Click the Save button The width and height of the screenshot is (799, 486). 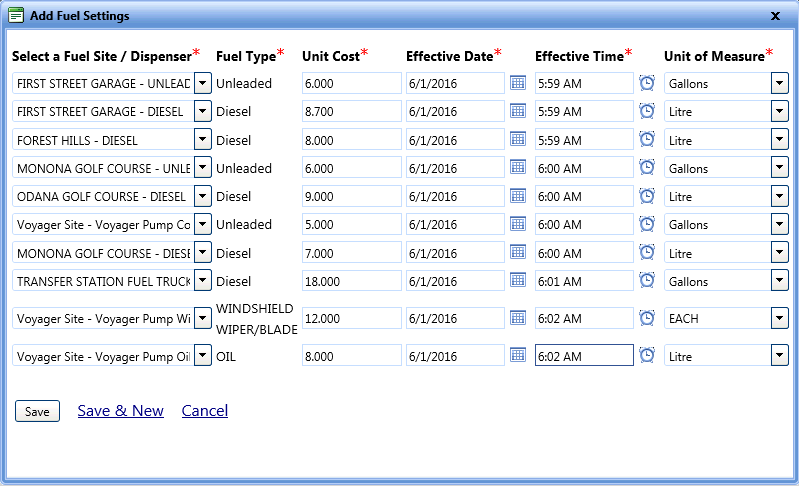click(37, 411)
